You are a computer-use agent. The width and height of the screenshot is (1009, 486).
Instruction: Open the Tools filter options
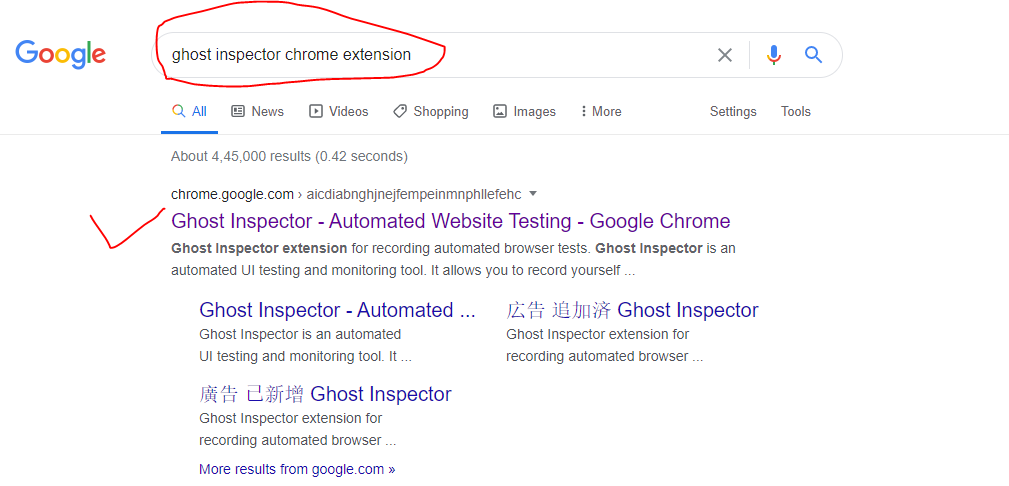click(x=795, y=111)
